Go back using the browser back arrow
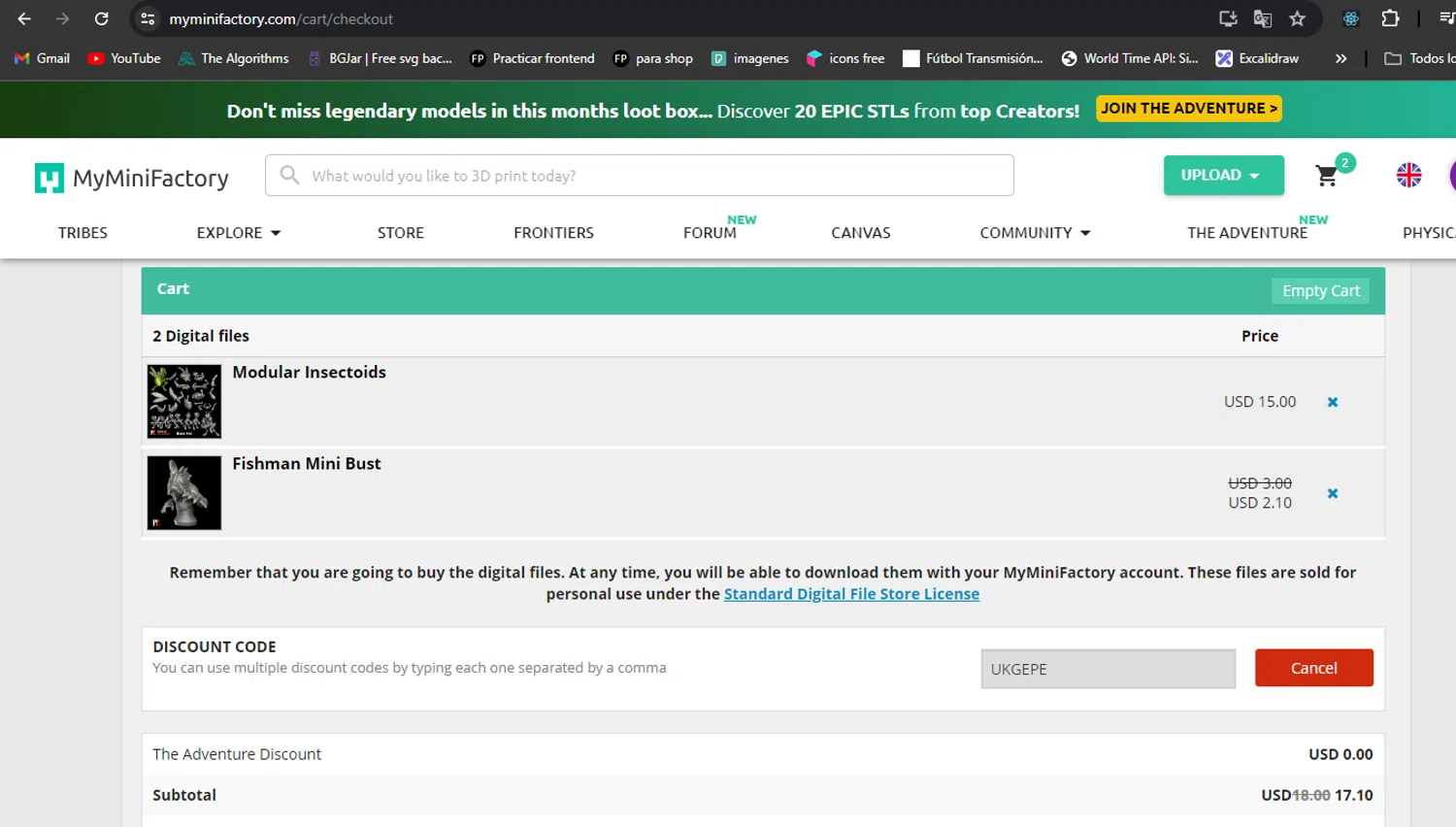The width and height of the screenshot is (1456, 827). (x=24, y=18)
